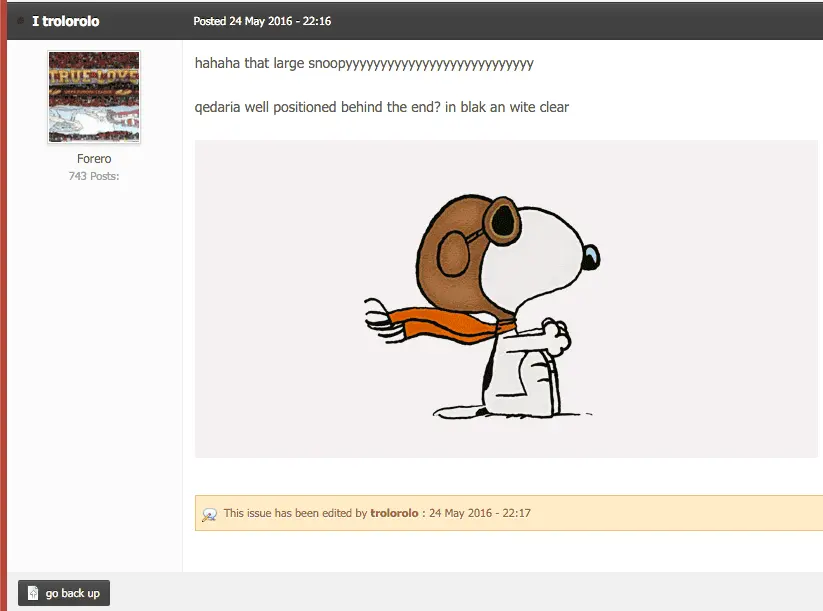The width and height of the screenshot is (823, 611).
Task: Click the edited timestamp 24 May 2016 - 22:17
Action: pos(480,513)
